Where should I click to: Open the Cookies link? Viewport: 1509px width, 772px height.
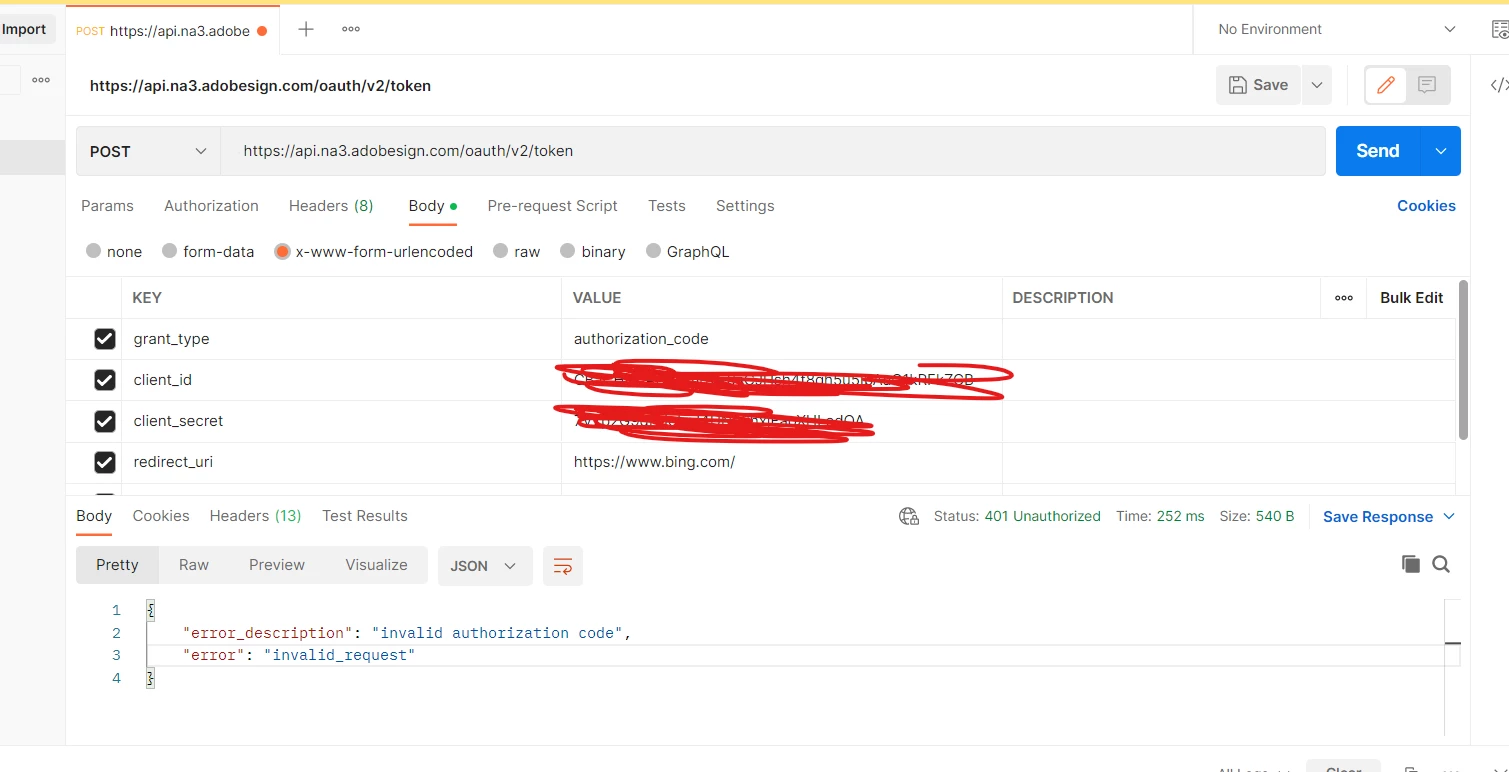click(1426, 206)
